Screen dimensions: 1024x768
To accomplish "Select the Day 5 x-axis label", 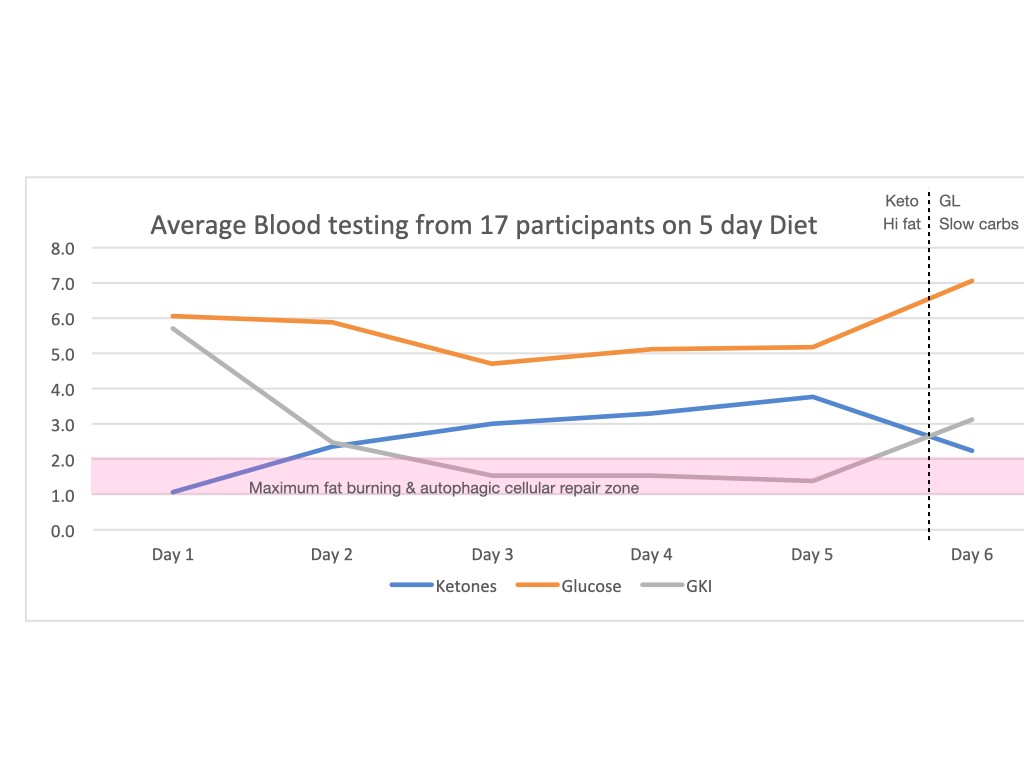I will pos(812,555).
